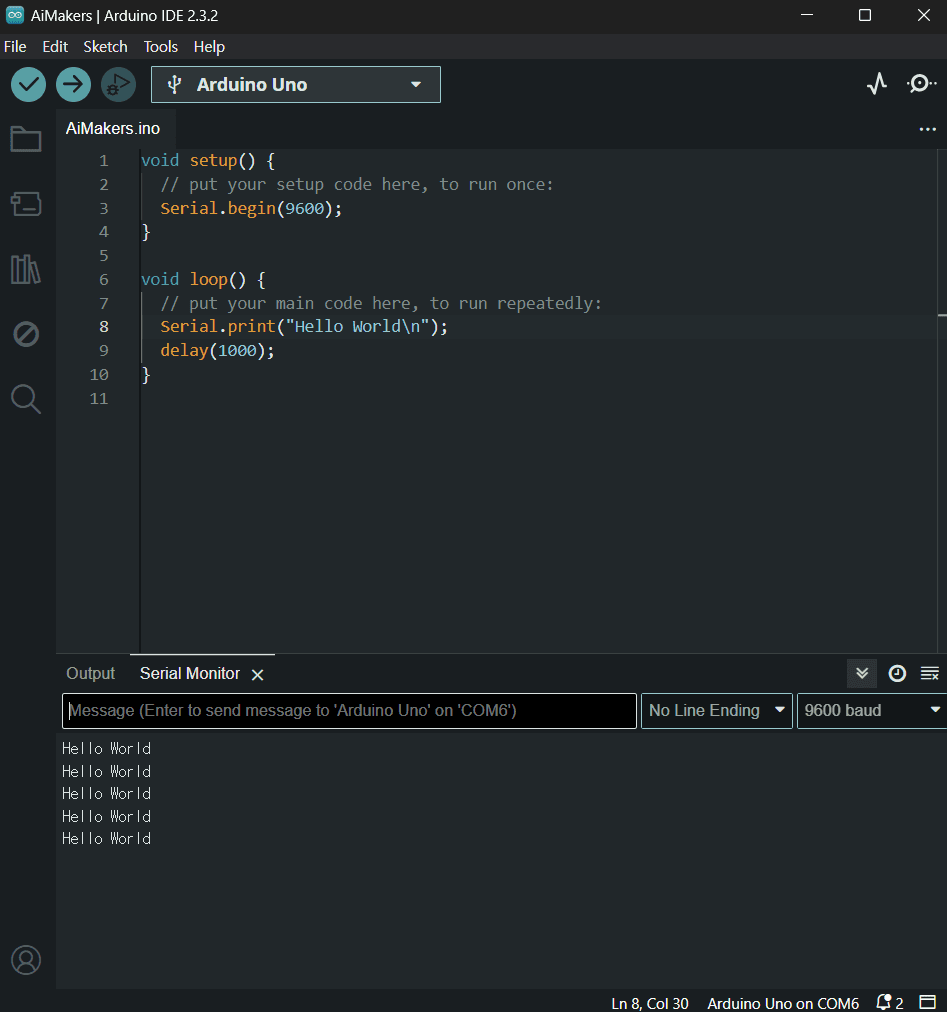947x1012 pixels.
Task: Open the Search panel in sidebar
Action: click(x=26, y=399)
